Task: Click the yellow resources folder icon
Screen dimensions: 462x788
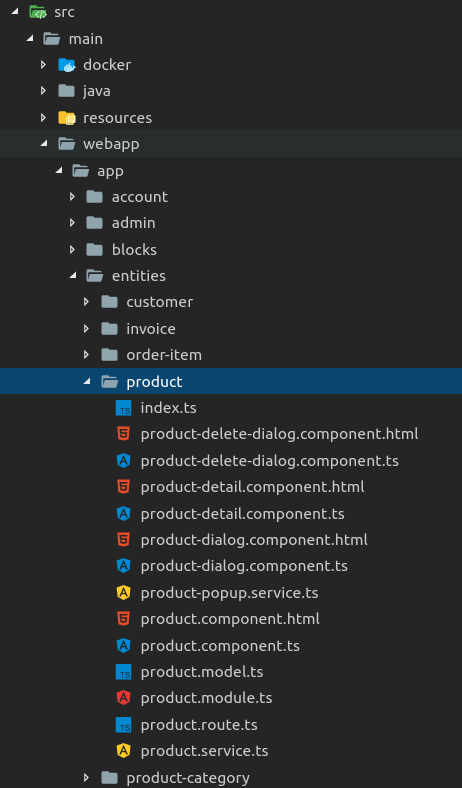Action: 66,118
